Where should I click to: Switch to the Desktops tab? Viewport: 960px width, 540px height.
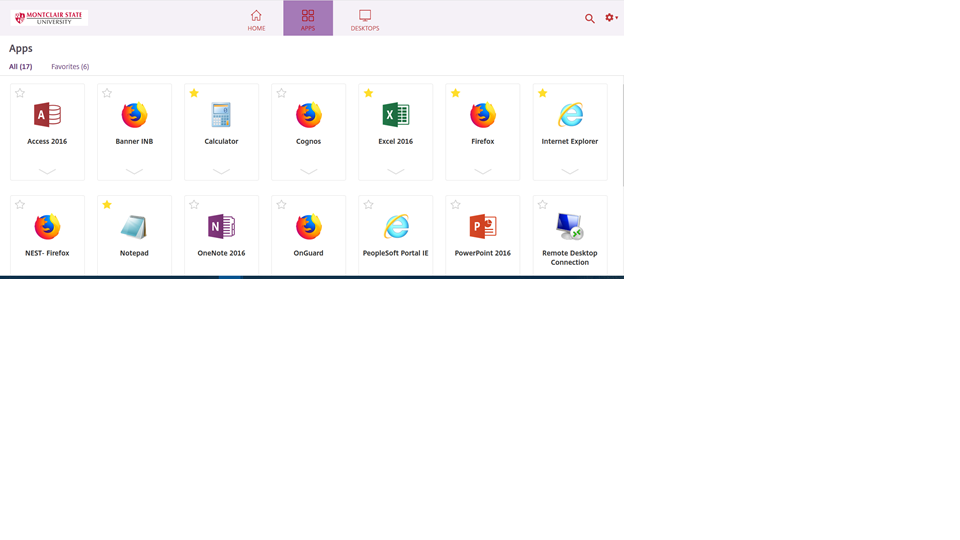365,20
